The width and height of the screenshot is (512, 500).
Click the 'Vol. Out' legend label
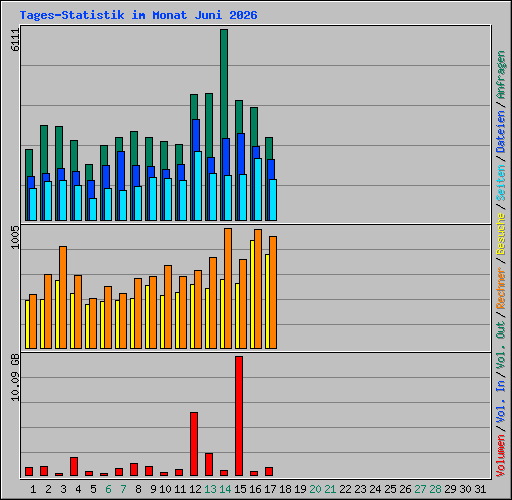(x=501, y=345)
